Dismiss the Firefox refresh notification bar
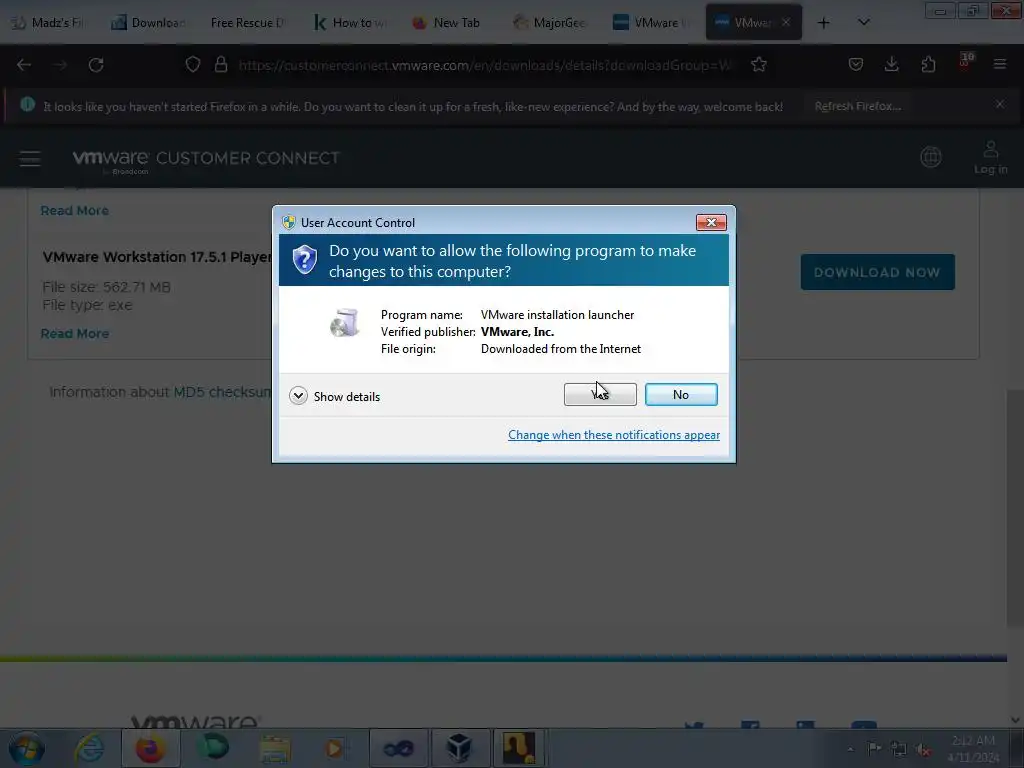Screen dimensions: 1024x768 point(1000,104)
